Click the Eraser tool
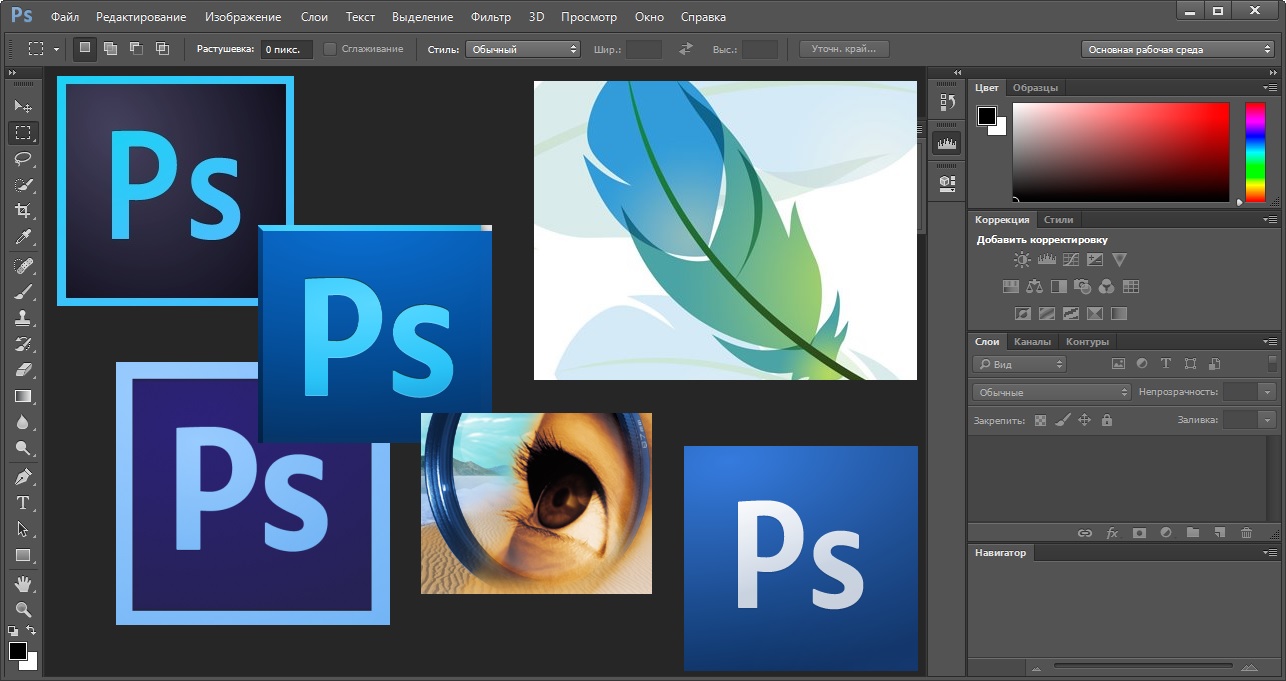 pyautogui.click(x=23, y=370)
